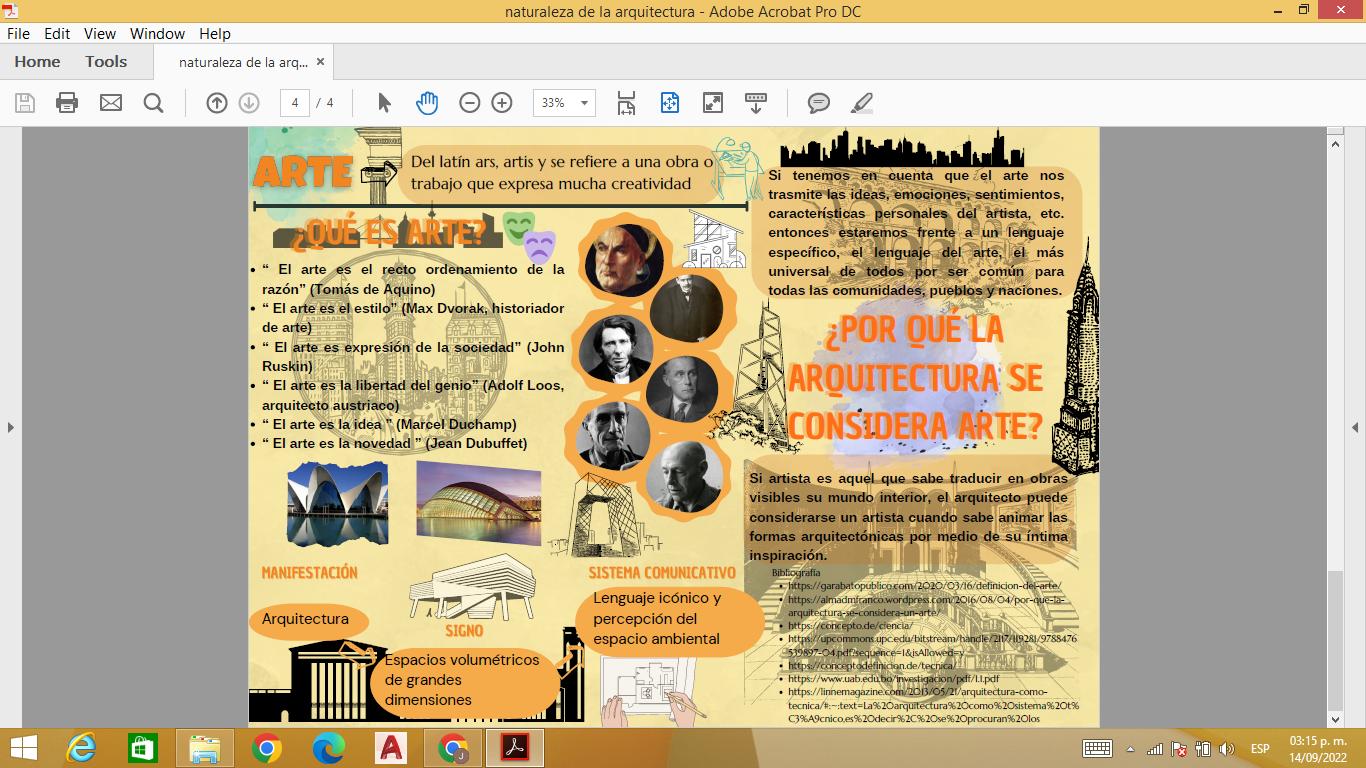Open the volume speaker icon
Viewport: 1366px width, 768px height.
click(1227, 749)
